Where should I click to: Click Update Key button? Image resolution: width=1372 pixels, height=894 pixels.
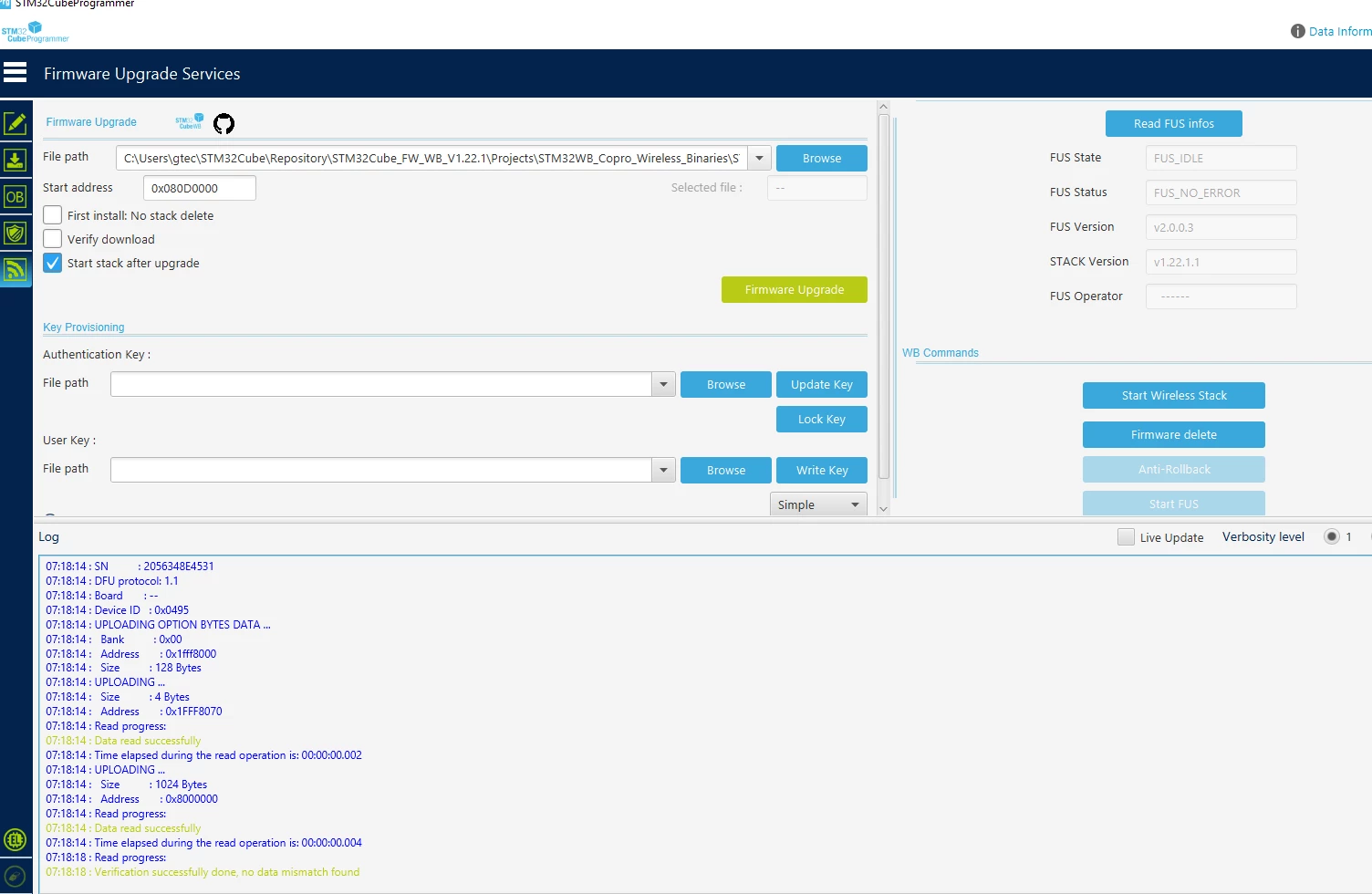pyautogui.click(x=822, y=384)
